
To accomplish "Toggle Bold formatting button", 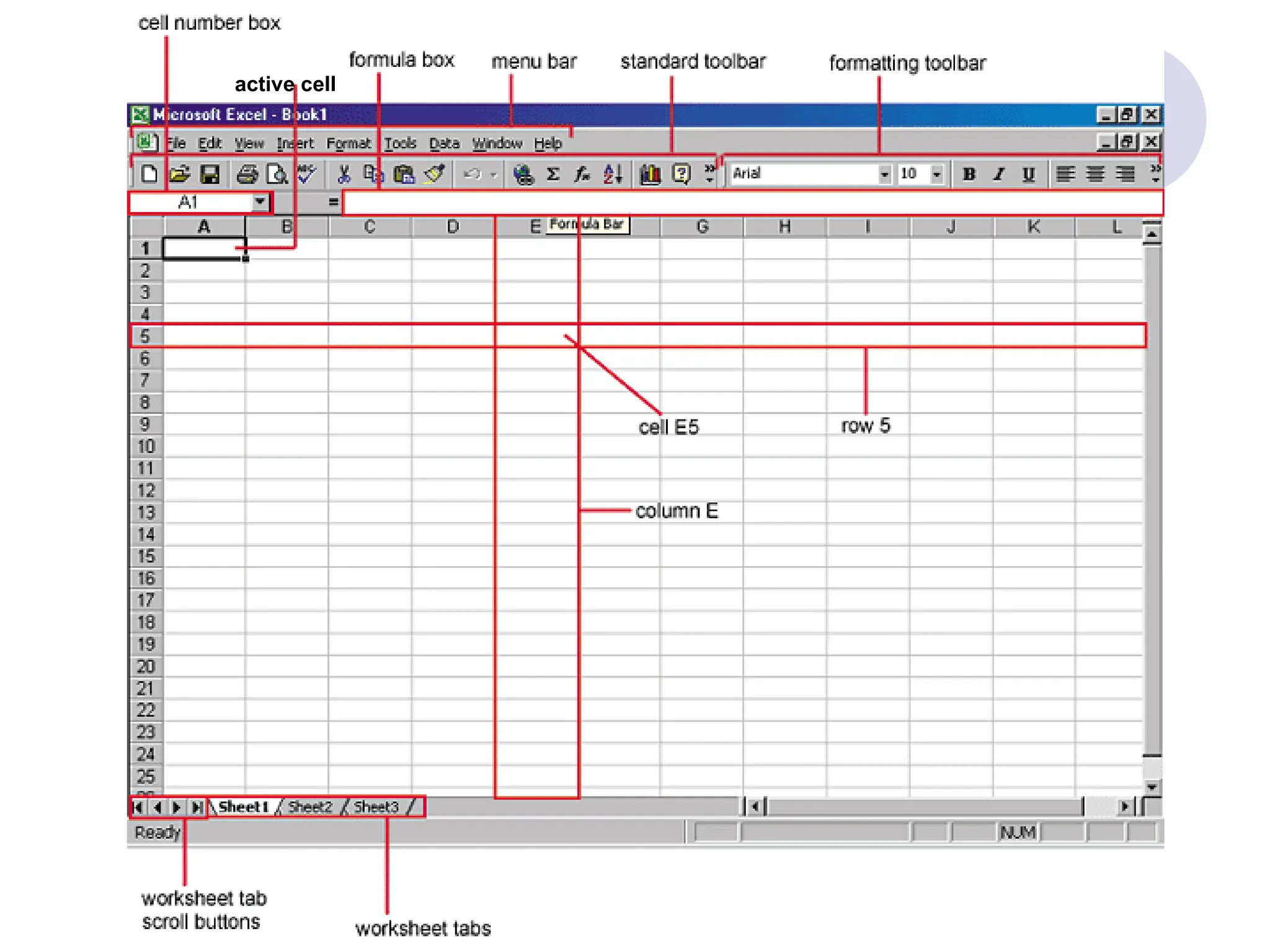I will (x=969, y=175).
